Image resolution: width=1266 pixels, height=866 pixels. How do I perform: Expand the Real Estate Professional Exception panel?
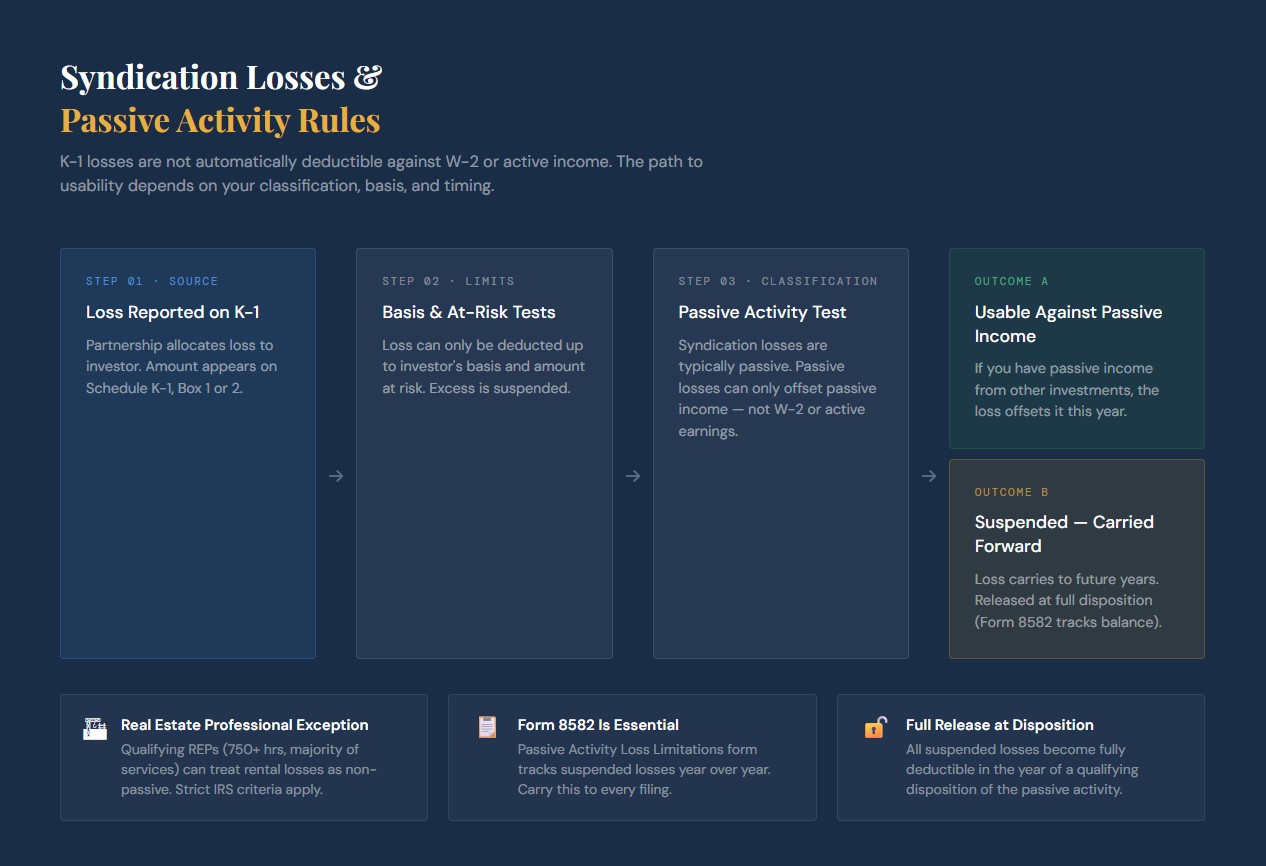pos(243,757)
